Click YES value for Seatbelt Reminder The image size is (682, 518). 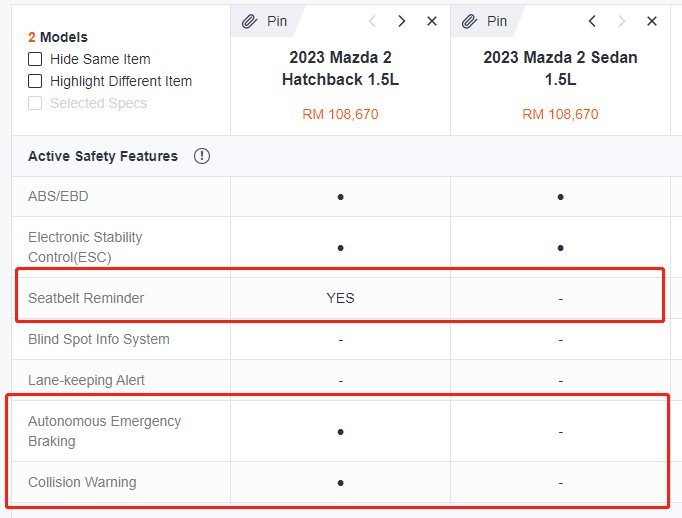coord(341,298)
